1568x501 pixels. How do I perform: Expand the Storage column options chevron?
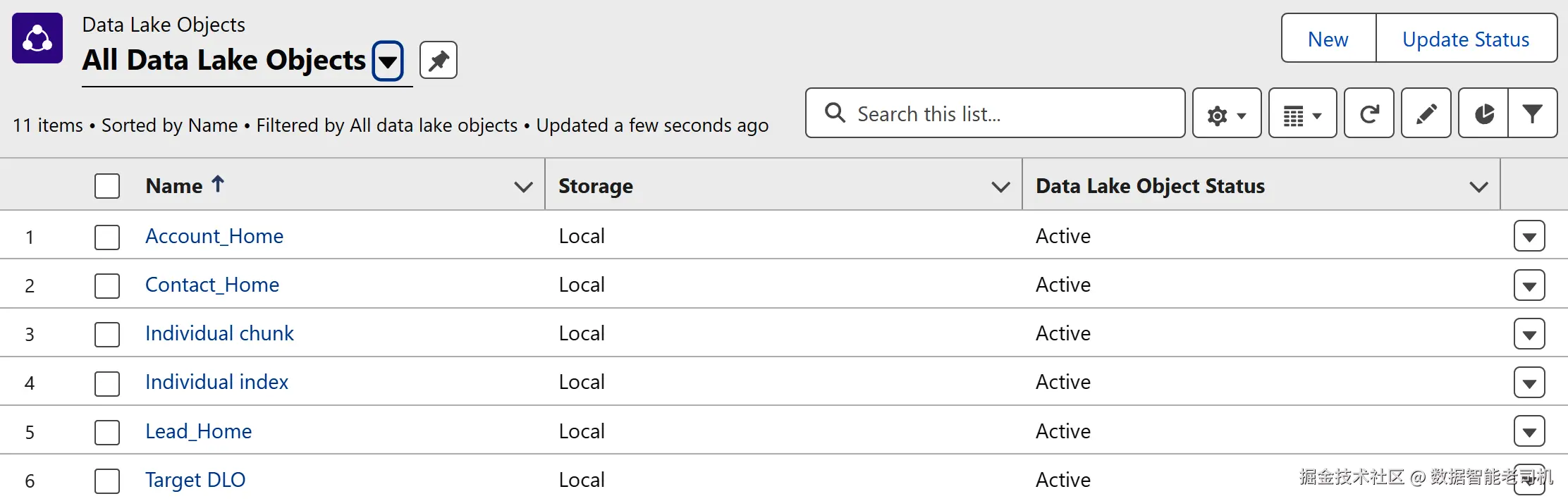(1000, 187)
